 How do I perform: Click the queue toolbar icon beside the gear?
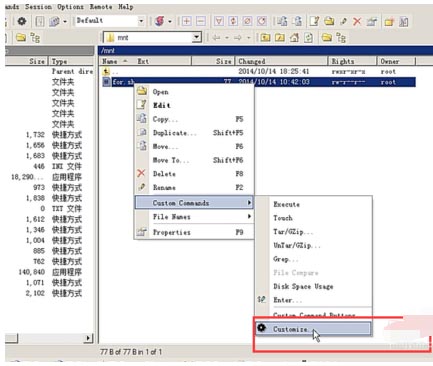point(40,22)
